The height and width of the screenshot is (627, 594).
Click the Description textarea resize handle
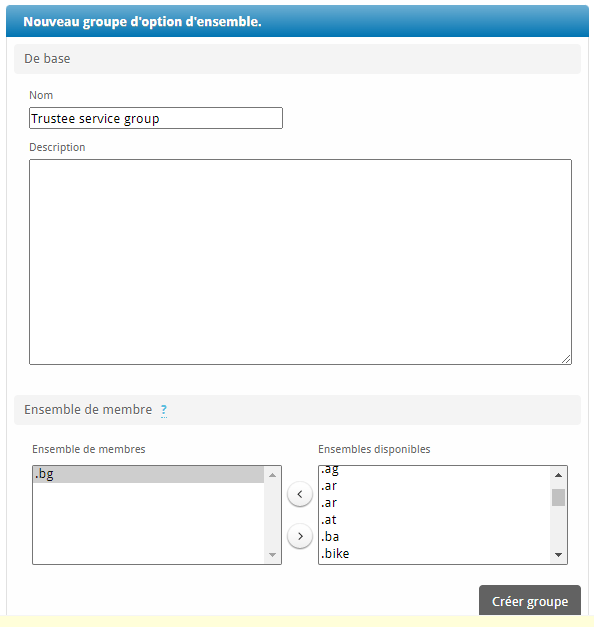tap(566, 359)
